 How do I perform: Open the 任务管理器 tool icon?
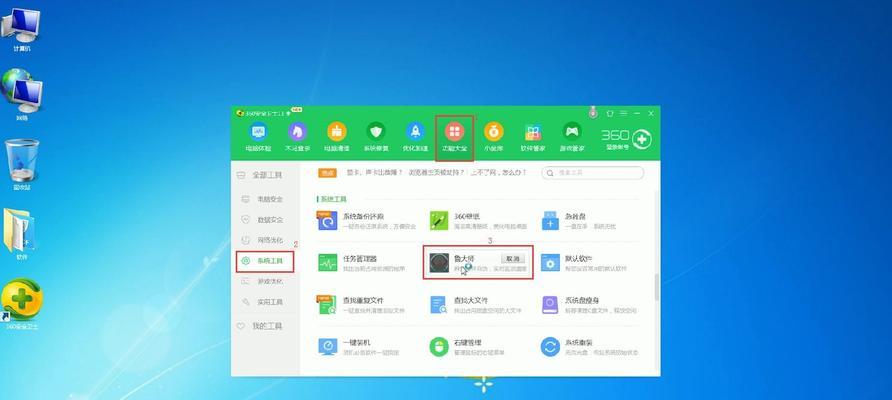(327, 262)
